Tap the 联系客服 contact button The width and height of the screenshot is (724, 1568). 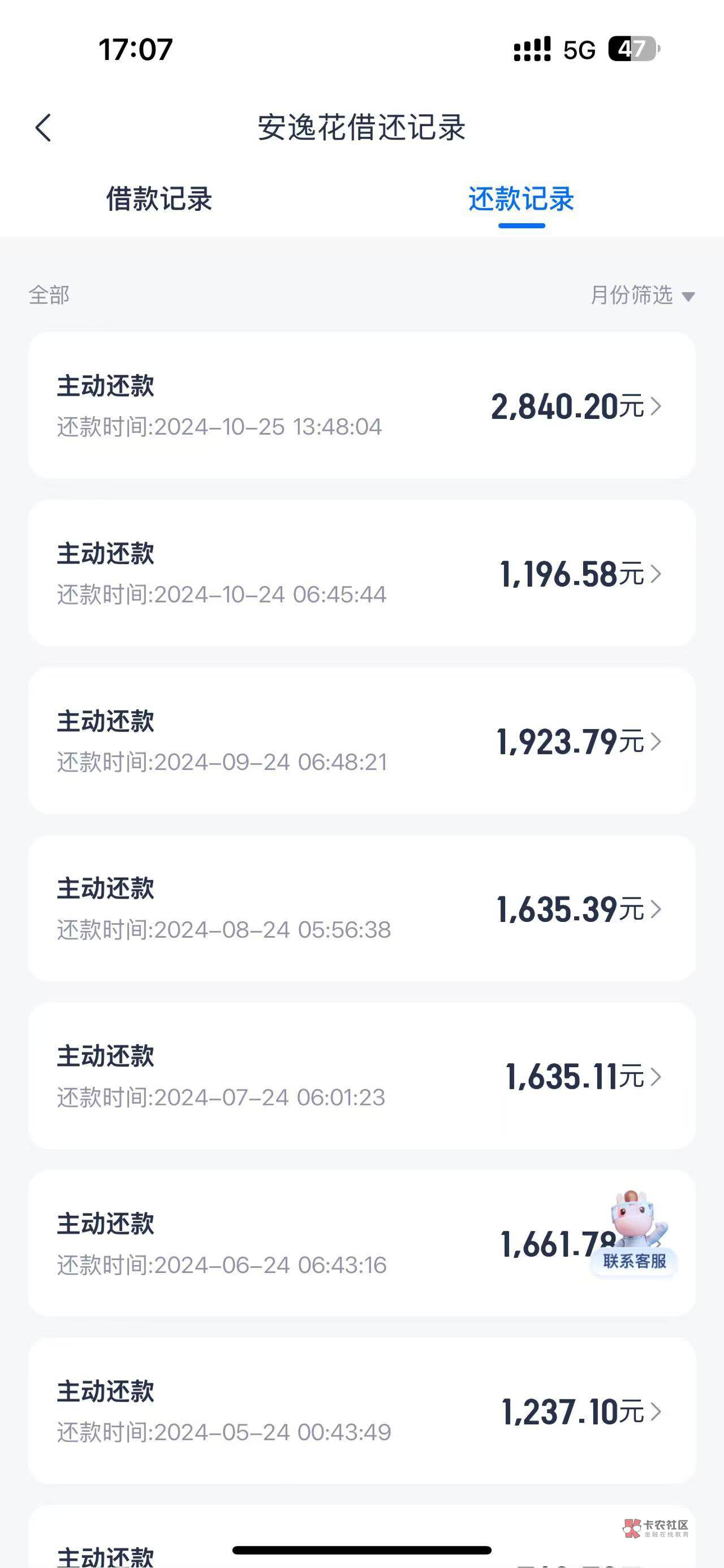635,1261
